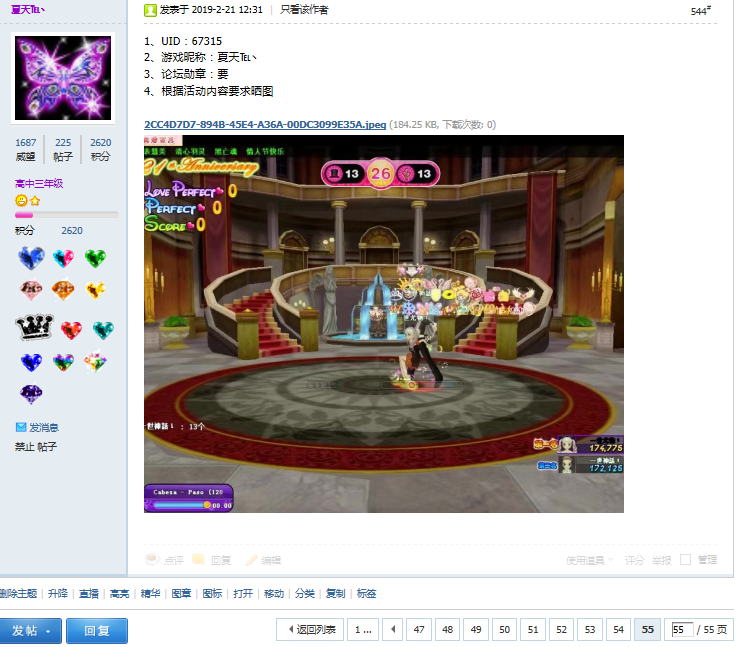Click the yellow heart medal

[95, 290]
